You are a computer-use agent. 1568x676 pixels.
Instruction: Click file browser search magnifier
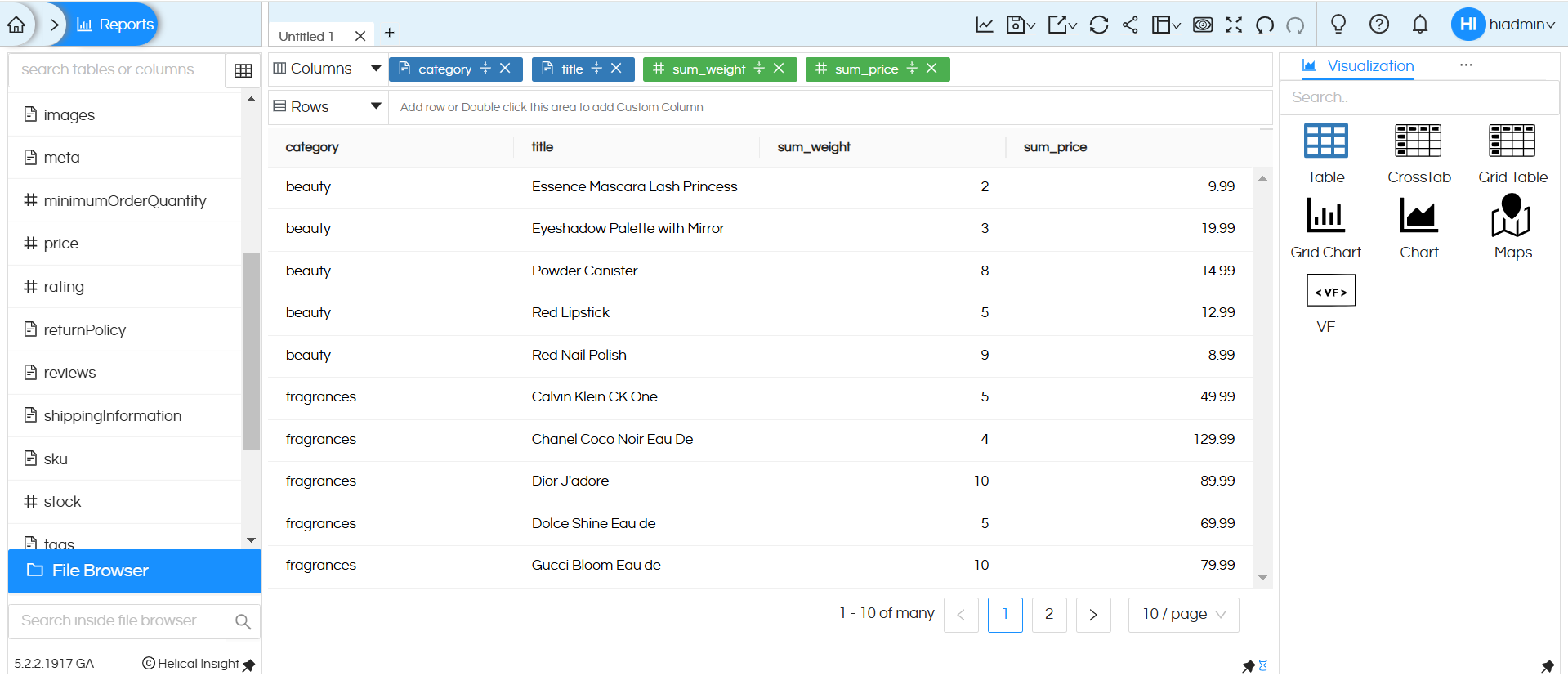pos(243,621)
